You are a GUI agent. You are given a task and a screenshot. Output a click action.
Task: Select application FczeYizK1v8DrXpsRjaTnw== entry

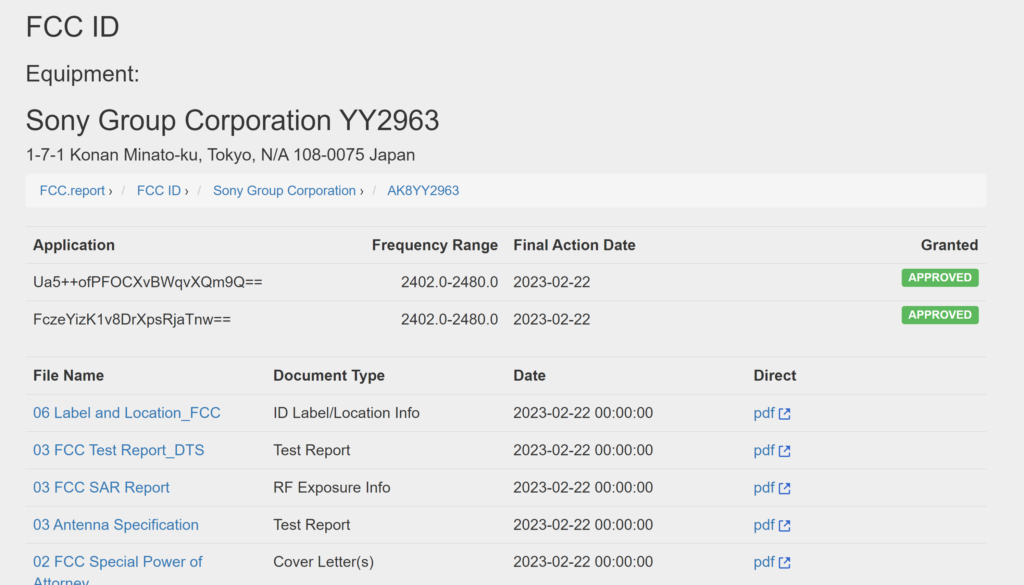coord(132,319)
